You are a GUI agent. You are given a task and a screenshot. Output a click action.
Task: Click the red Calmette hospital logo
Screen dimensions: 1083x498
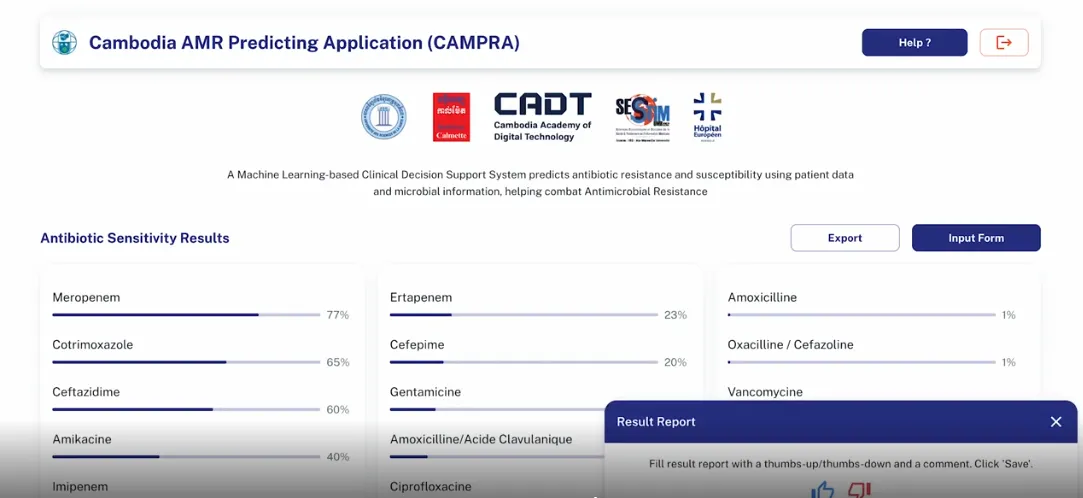click(x=451, y=117)
